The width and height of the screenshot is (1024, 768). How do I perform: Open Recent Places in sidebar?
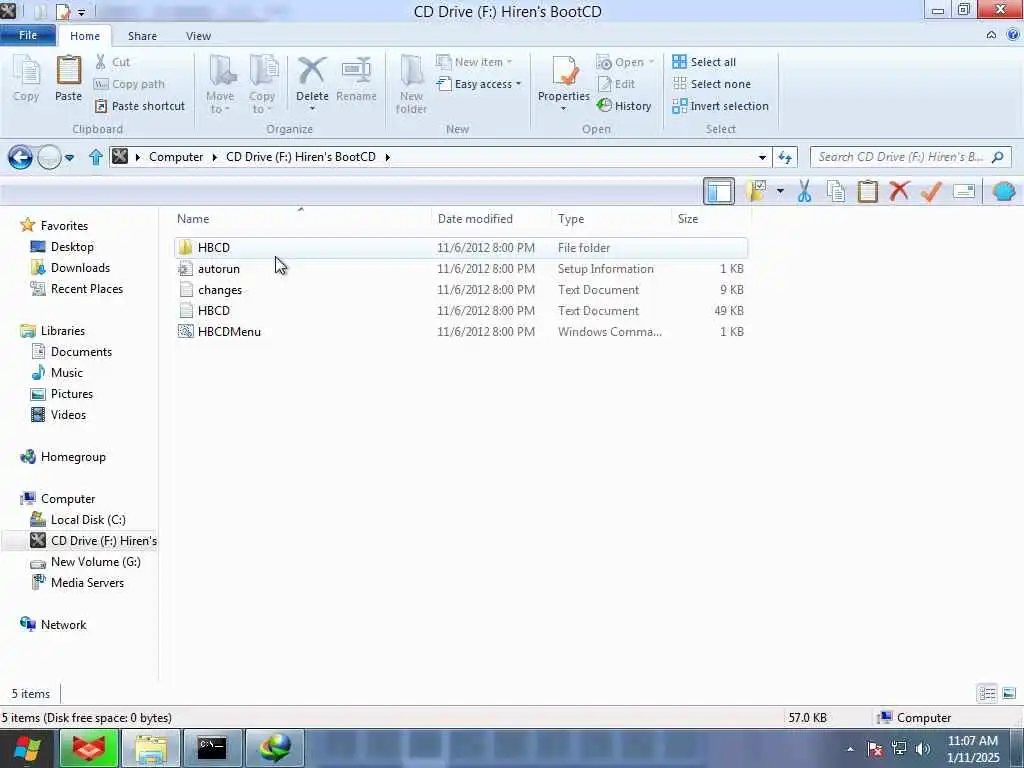[86, 289]
